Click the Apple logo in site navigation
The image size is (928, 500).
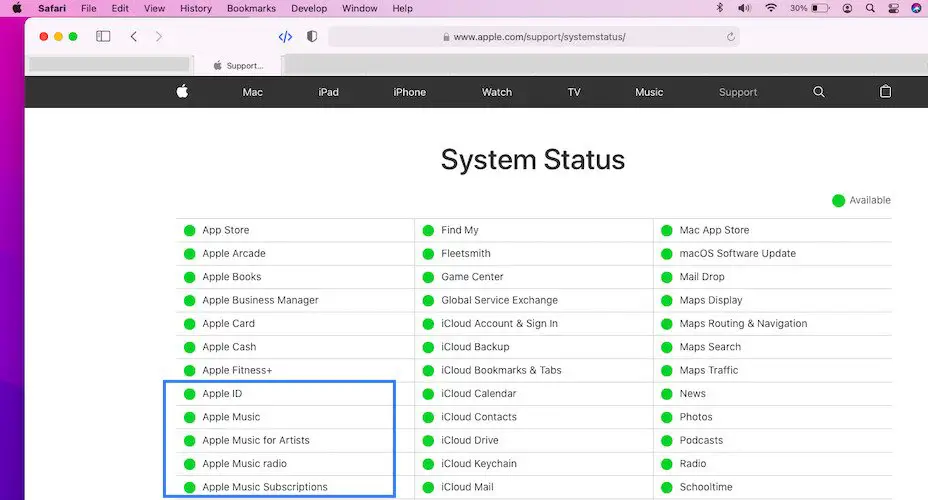click(x=182, y=92)
